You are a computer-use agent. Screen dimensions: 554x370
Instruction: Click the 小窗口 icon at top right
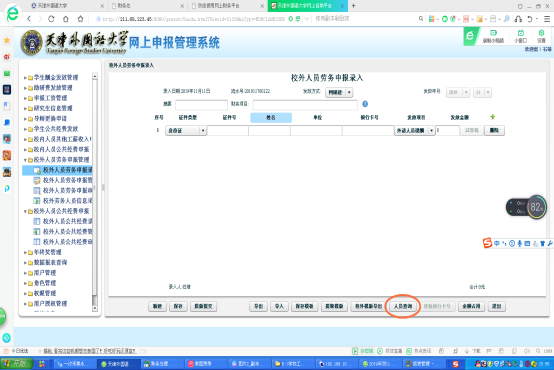pyautogui.click(x=520, y=36)
